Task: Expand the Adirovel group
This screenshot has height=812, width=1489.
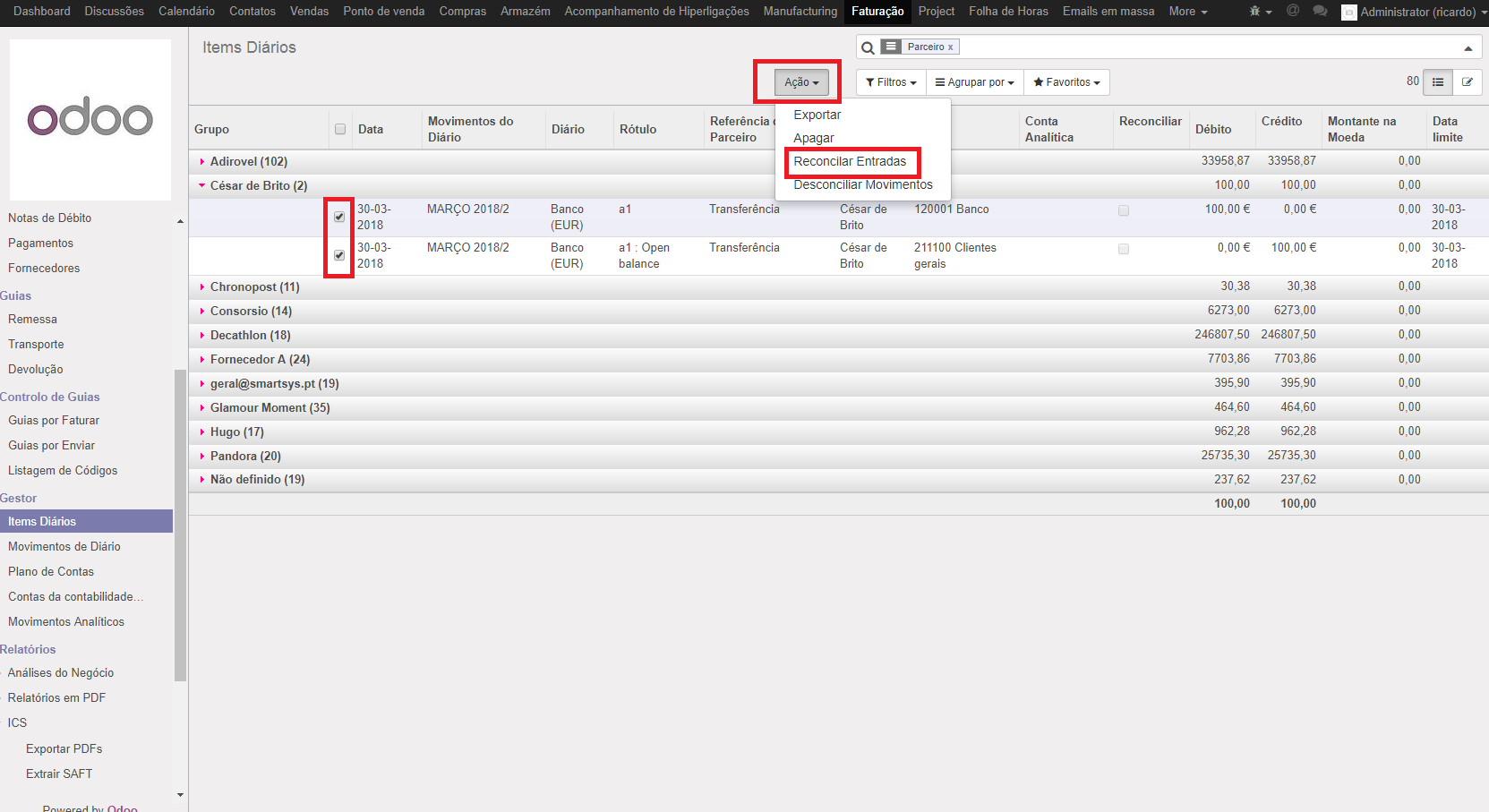Action: point(248,162)
